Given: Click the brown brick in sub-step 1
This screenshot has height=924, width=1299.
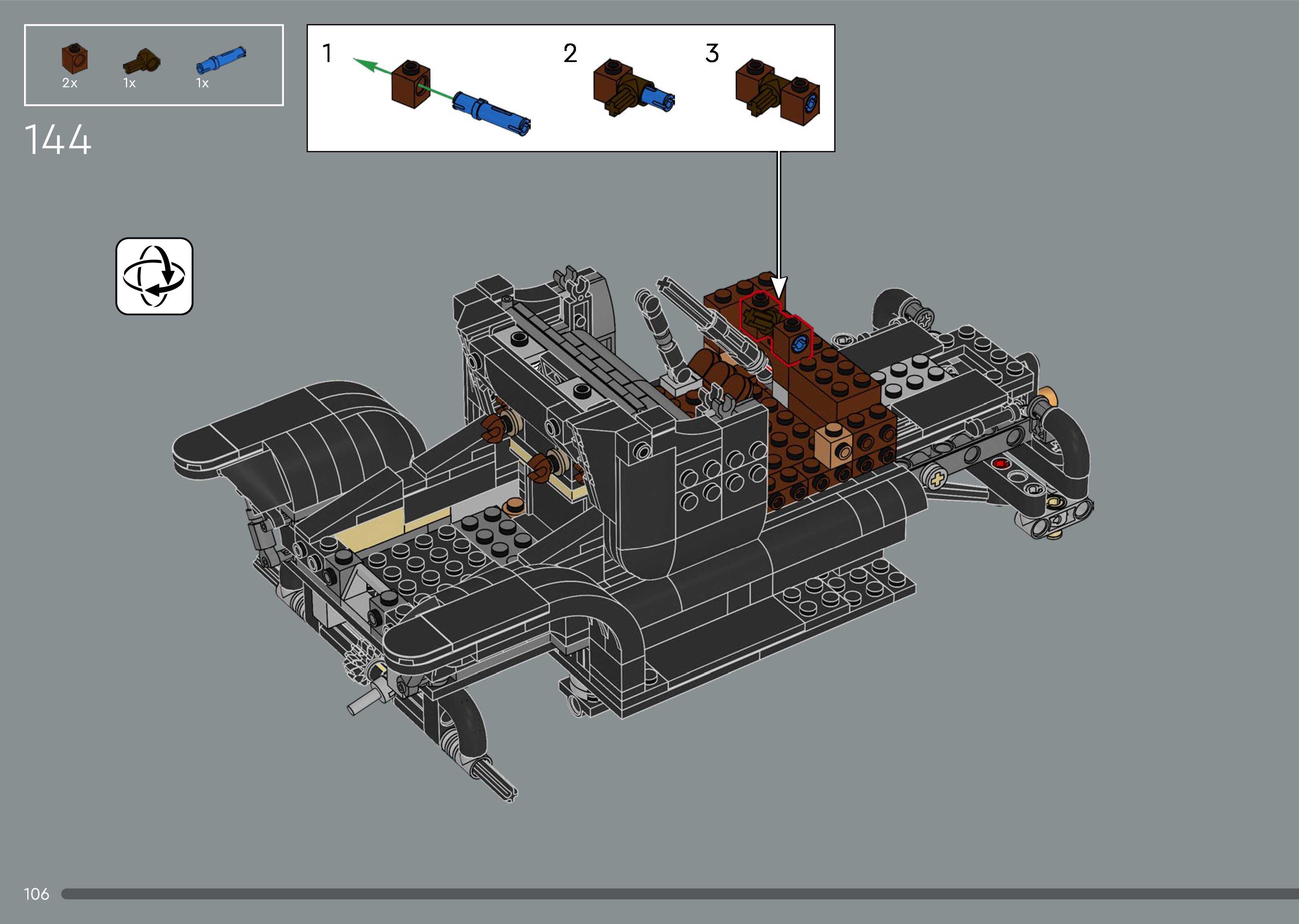Looking at the screenshot, I should 411,84.
